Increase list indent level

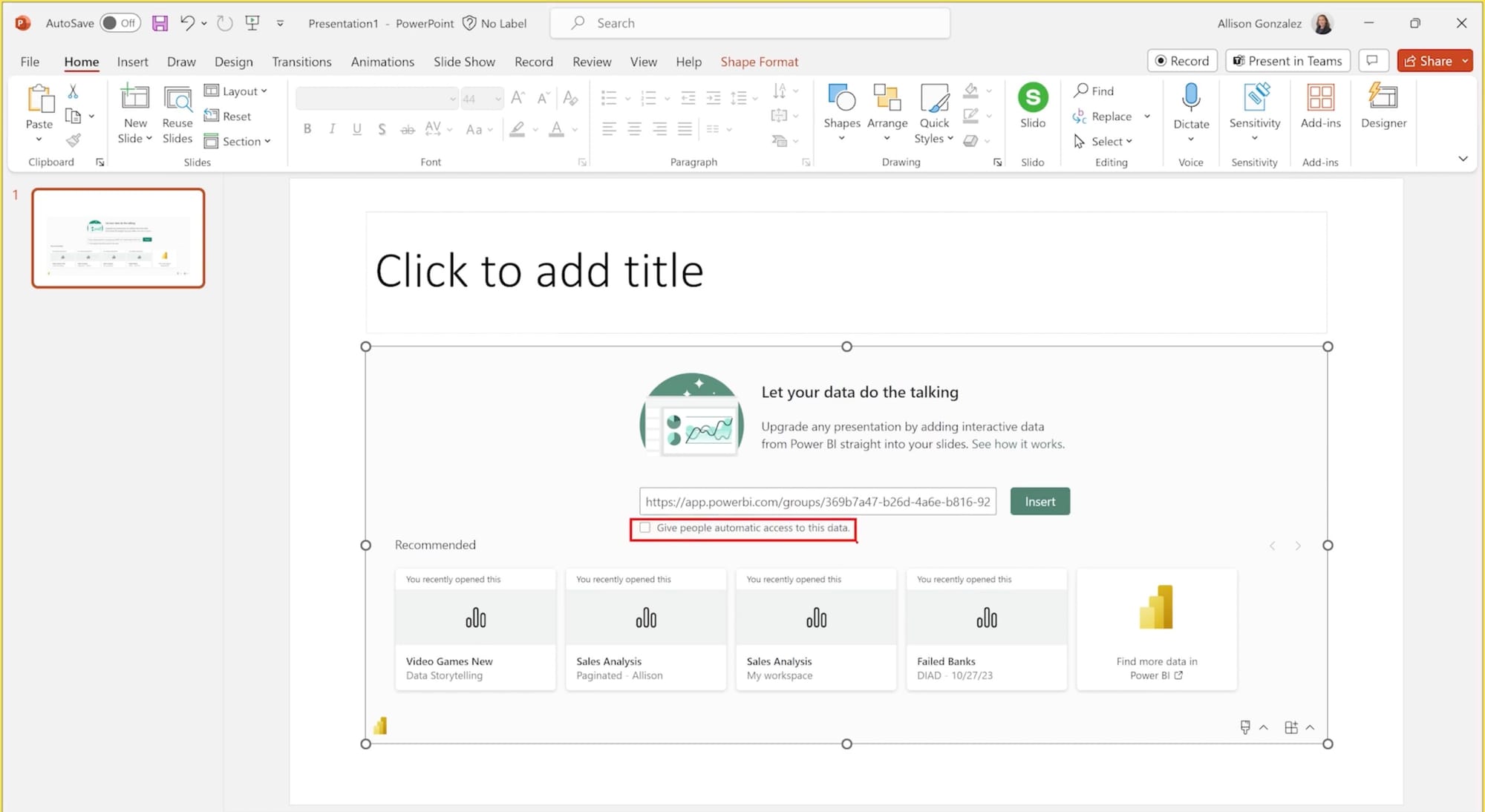click(x=714, y=97)
